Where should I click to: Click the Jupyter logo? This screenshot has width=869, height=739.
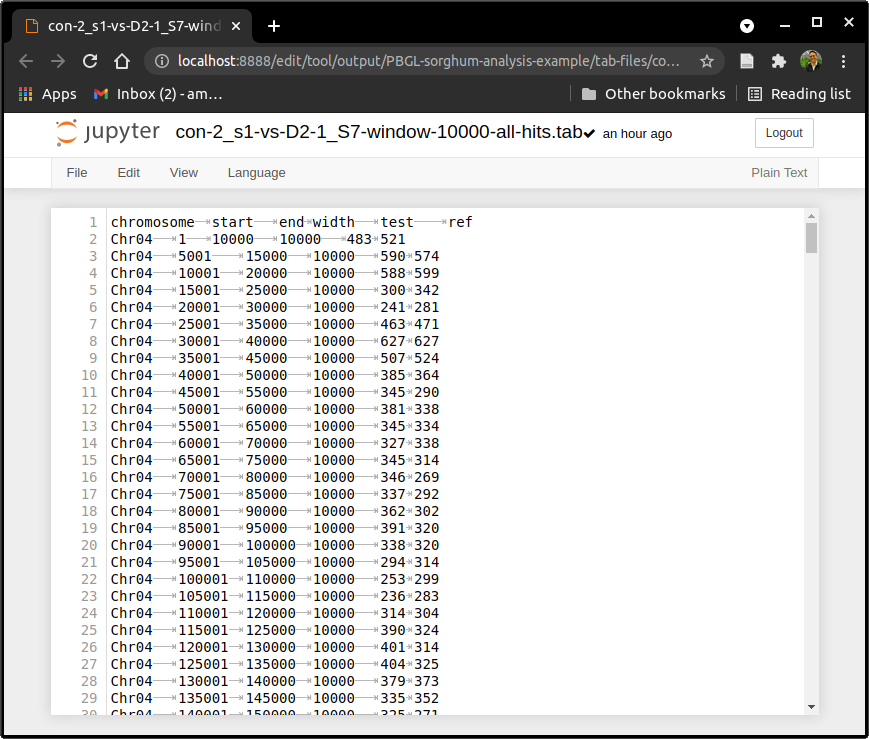(x=108, y=132)
